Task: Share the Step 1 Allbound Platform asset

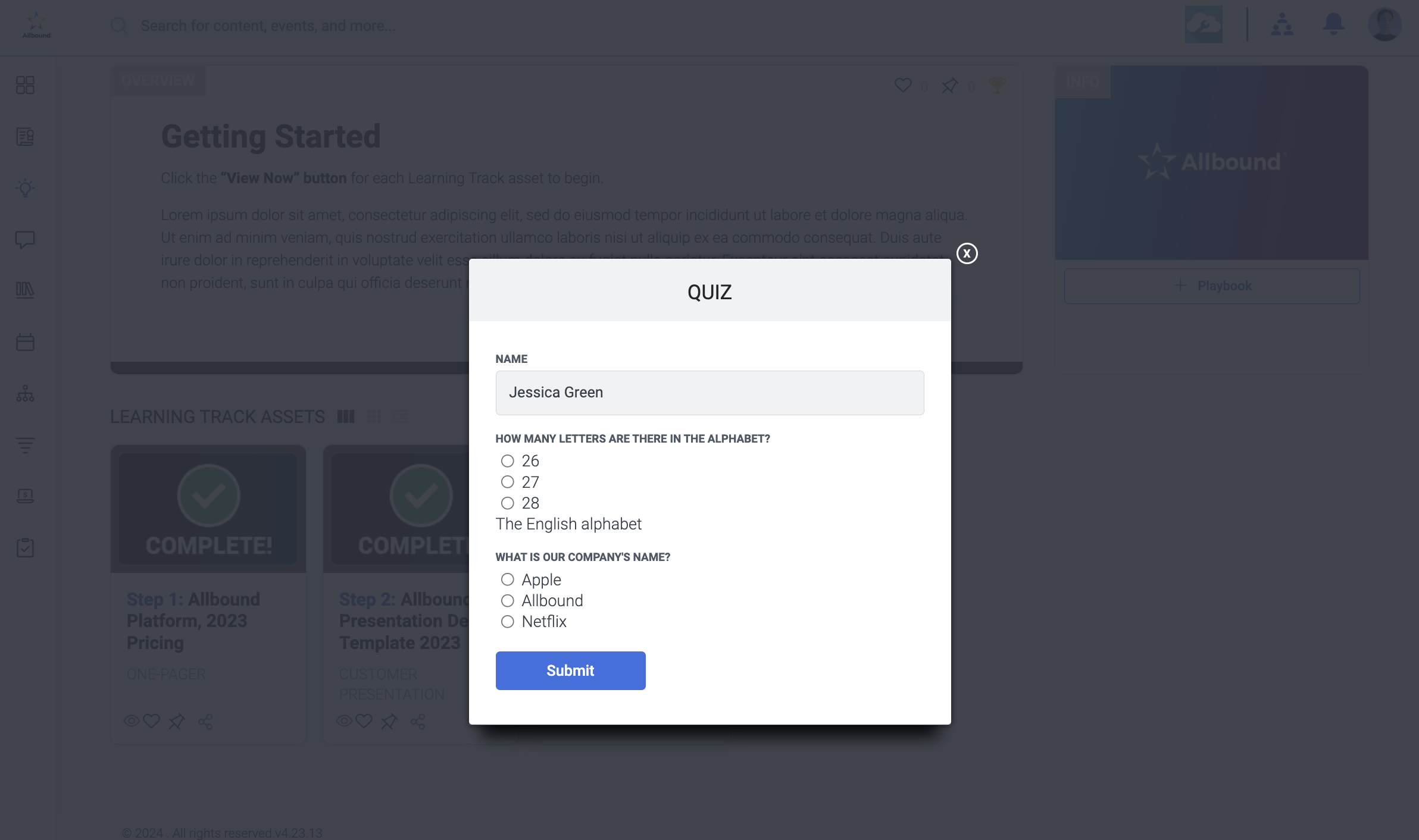Action: 205,722
